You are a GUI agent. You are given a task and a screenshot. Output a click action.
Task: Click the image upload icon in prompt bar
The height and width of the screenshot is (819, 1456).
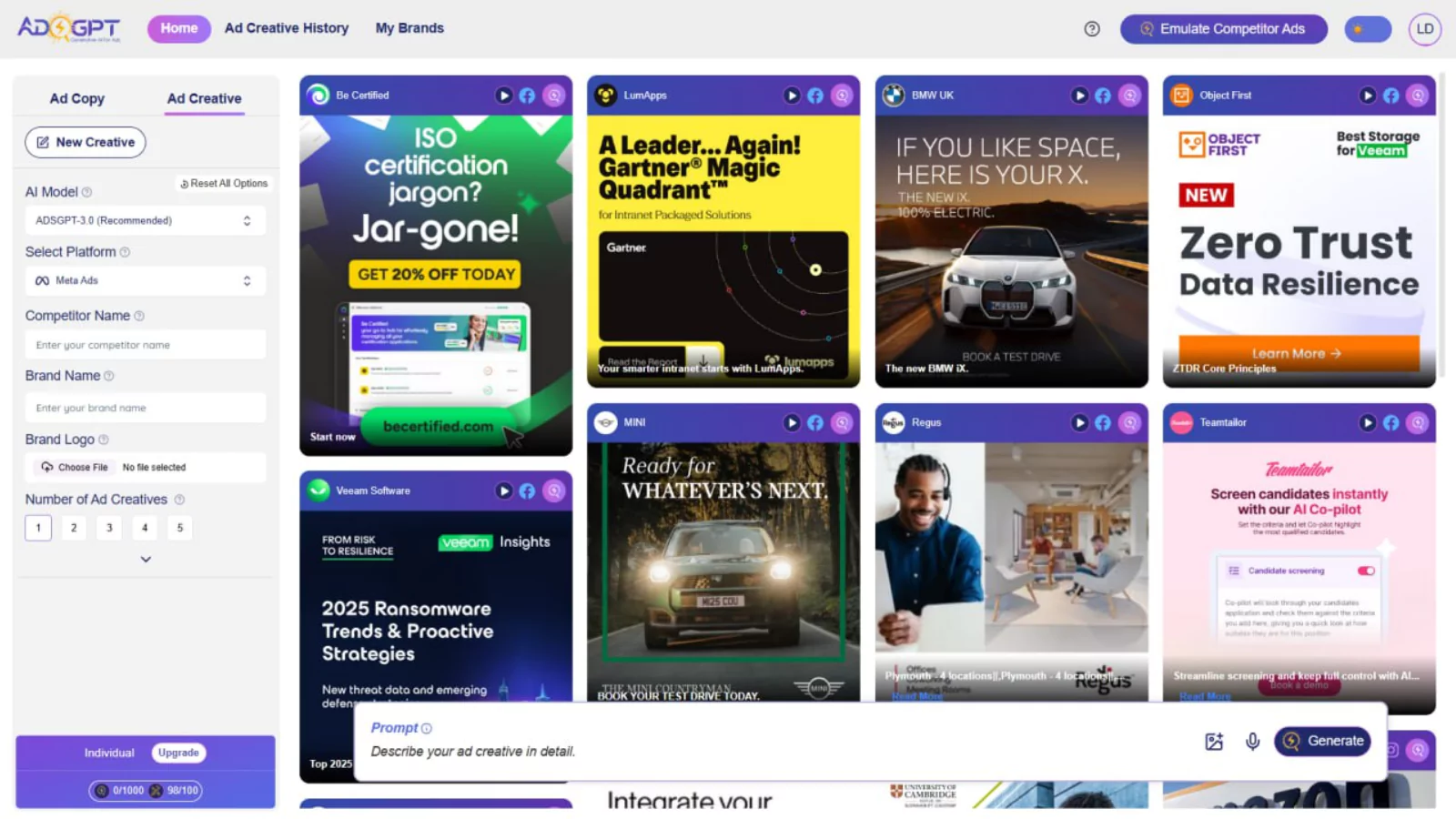point(1214,742)
